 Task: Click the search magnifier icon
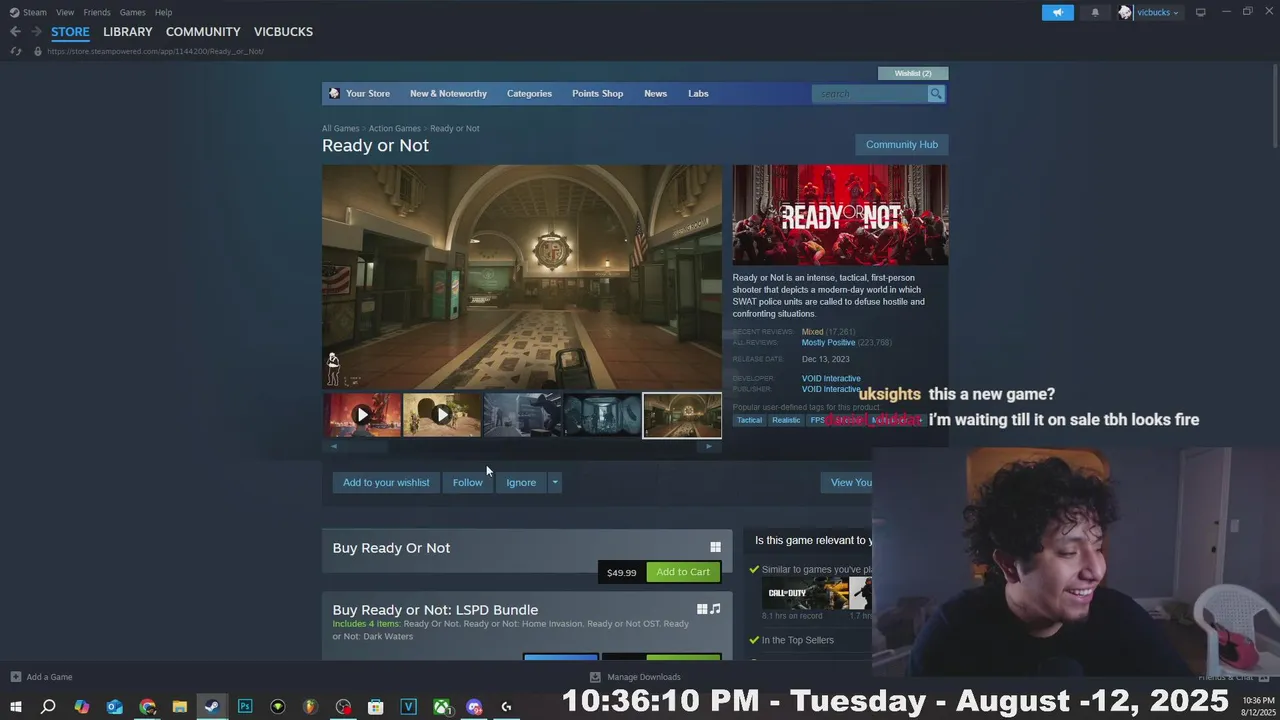pos(936,93)
